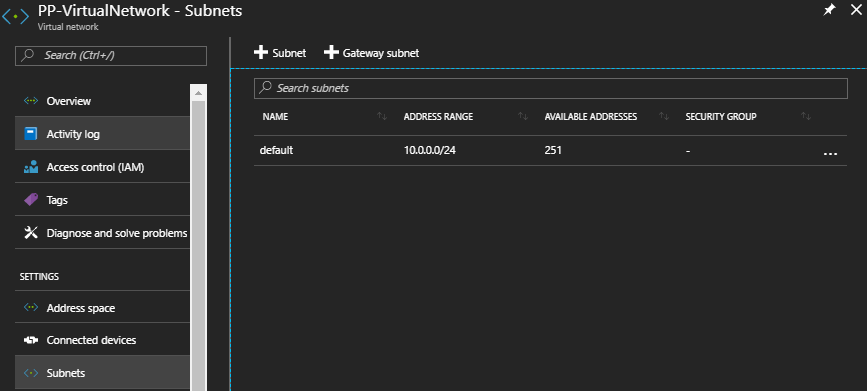Click the sidebar scroll up arrow
Image resolution: width=867 pixels, height=391 pixels.
click(x=198, y=93)
